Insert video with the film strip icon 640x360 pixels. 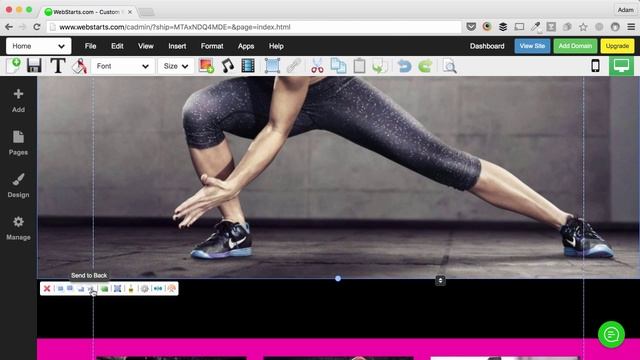coord(248,66)
